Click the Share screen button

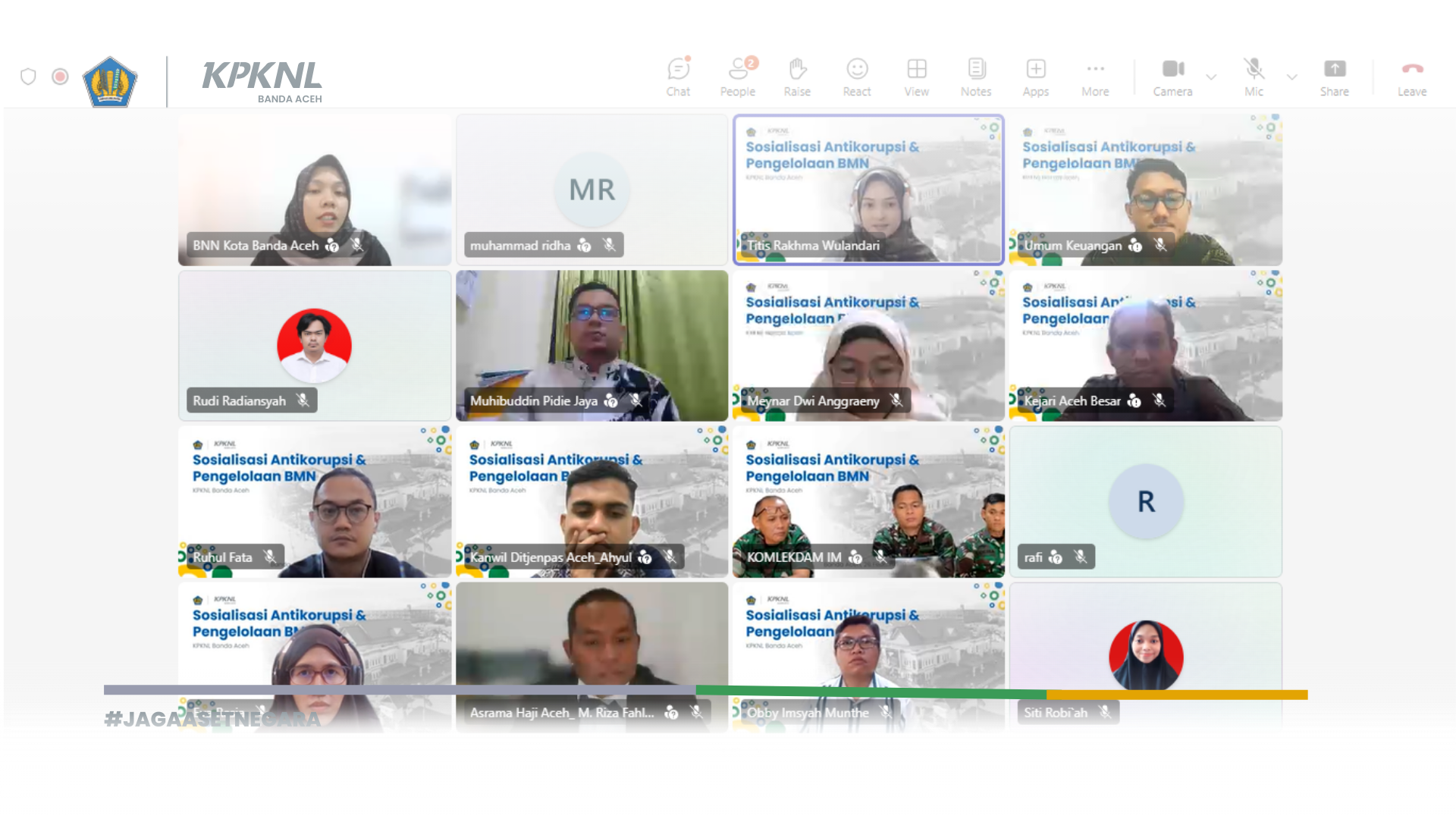1334,77
